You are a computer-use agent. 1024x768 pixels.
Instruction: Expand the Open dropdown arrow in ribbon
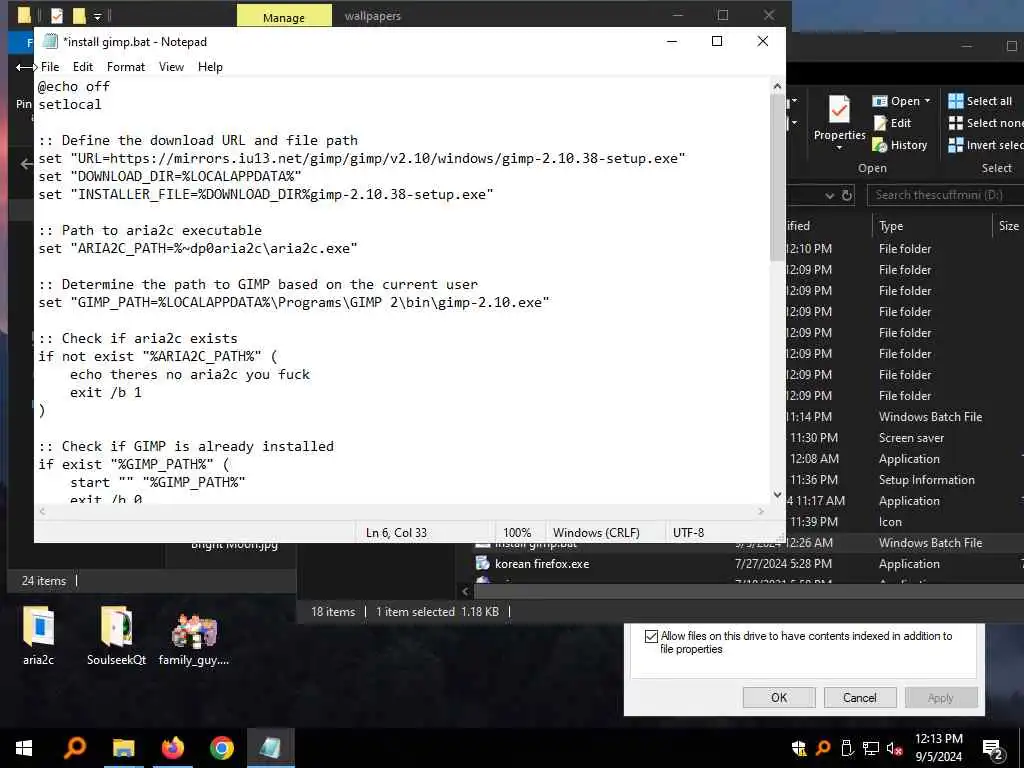coord(927,101)
